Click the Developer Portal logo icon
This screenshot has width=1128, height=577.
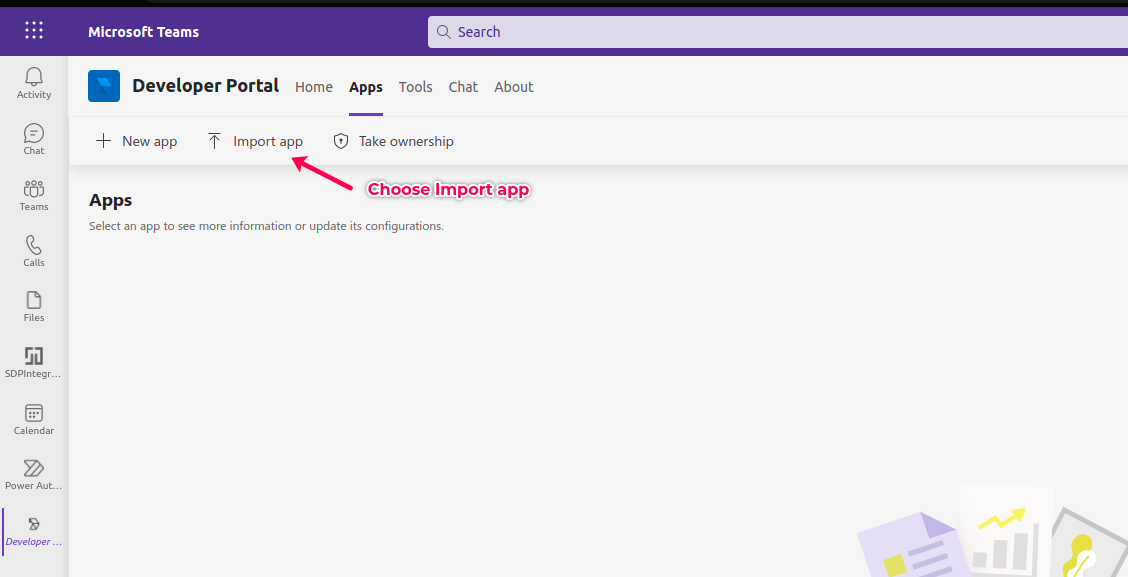pyautogui.click(x=104, y=86)
